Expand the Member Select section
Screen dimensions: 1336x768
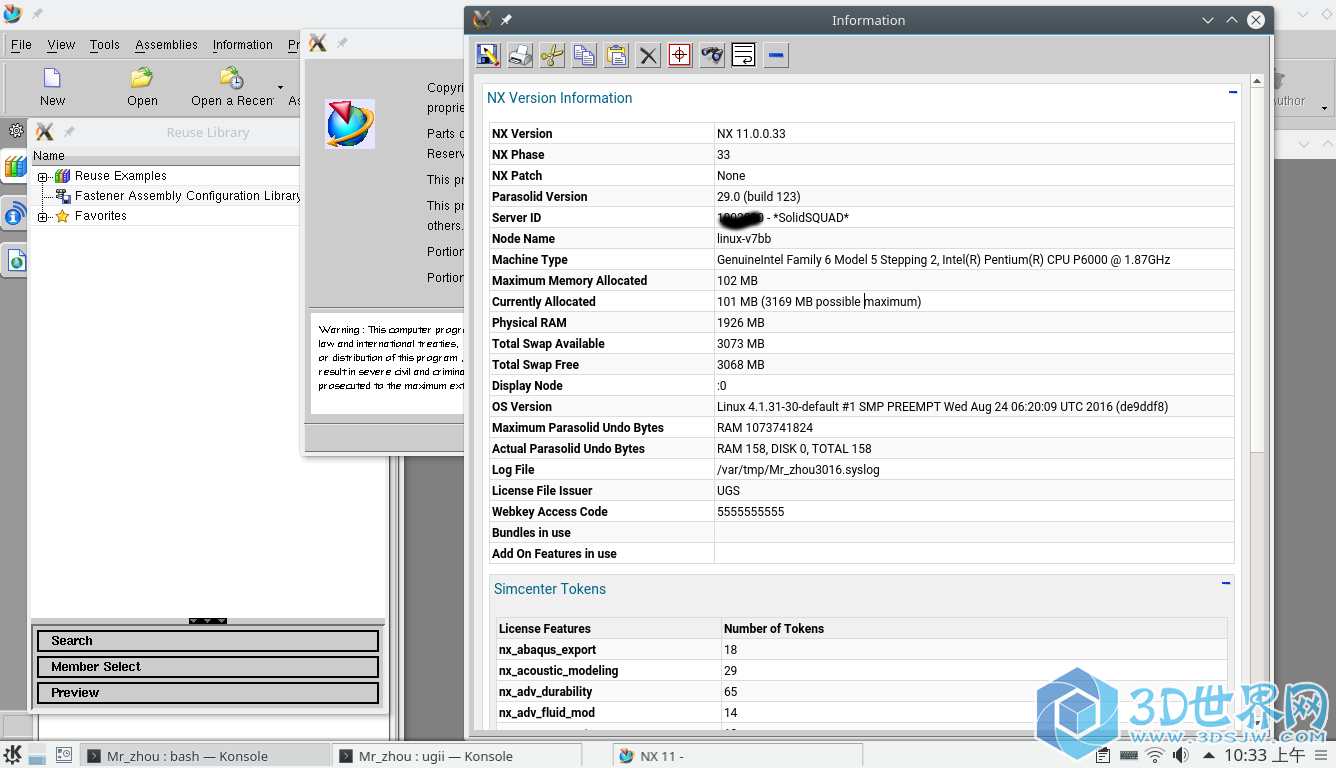pyautogui.click(x=208, y=667)
